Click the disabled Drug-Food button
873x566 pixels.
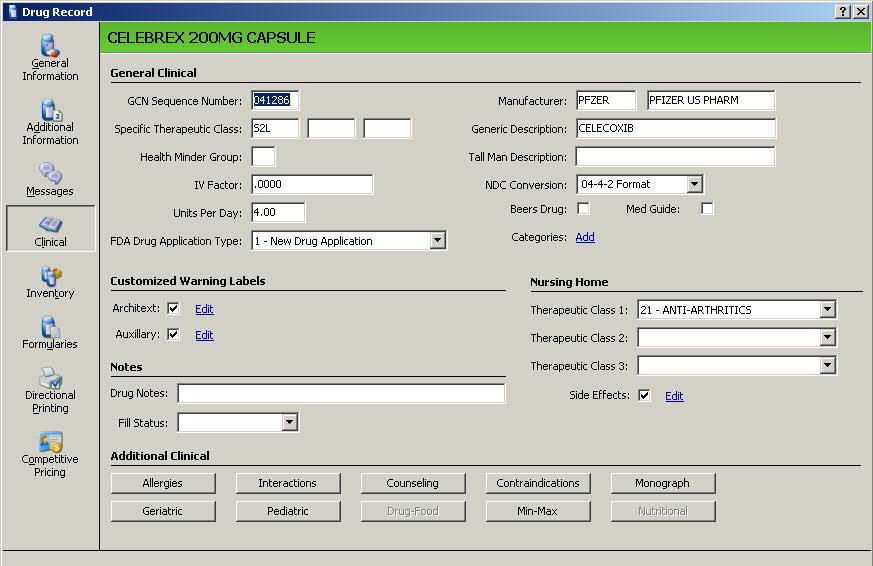tap(413, 511)
